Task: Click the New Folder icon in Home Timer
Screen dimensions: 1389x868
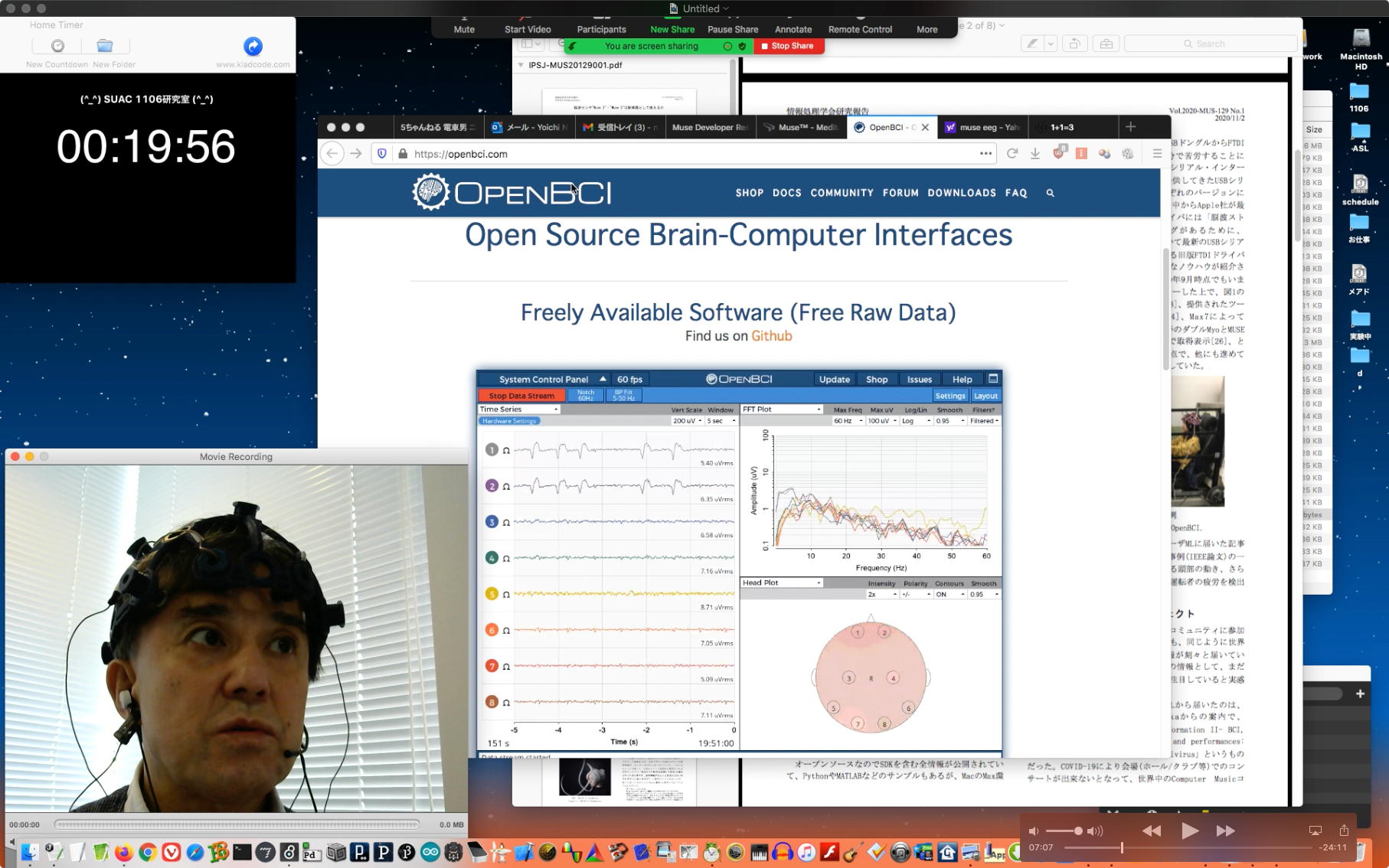Action: [x=105, y=46]
